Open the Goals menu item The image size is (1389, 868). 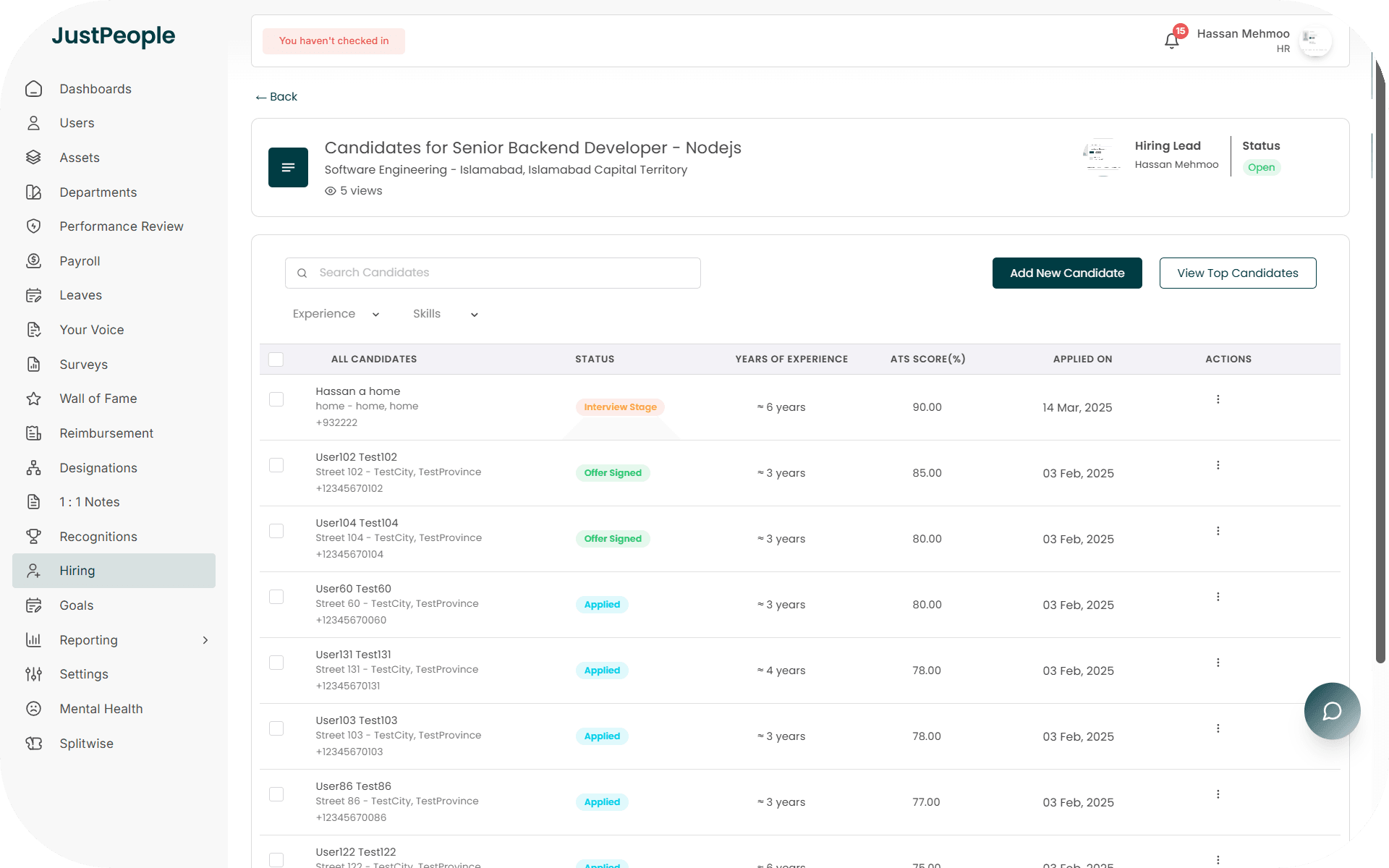pos(77,605)
